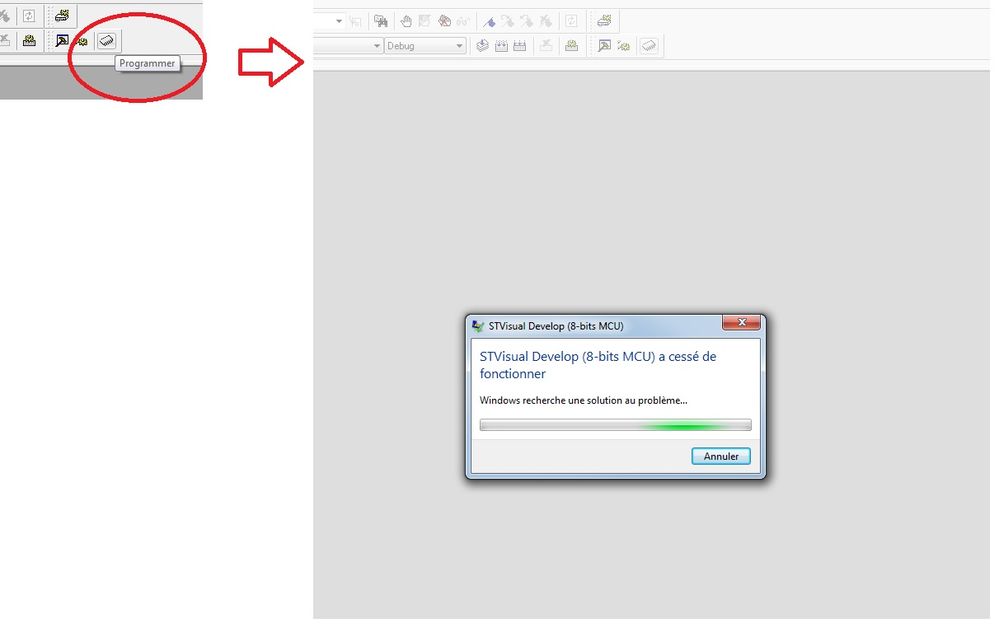Click the greyed stop build X icon
This screenshot has width=999, height=627.
pyautogui.click(x=546, y=45)
